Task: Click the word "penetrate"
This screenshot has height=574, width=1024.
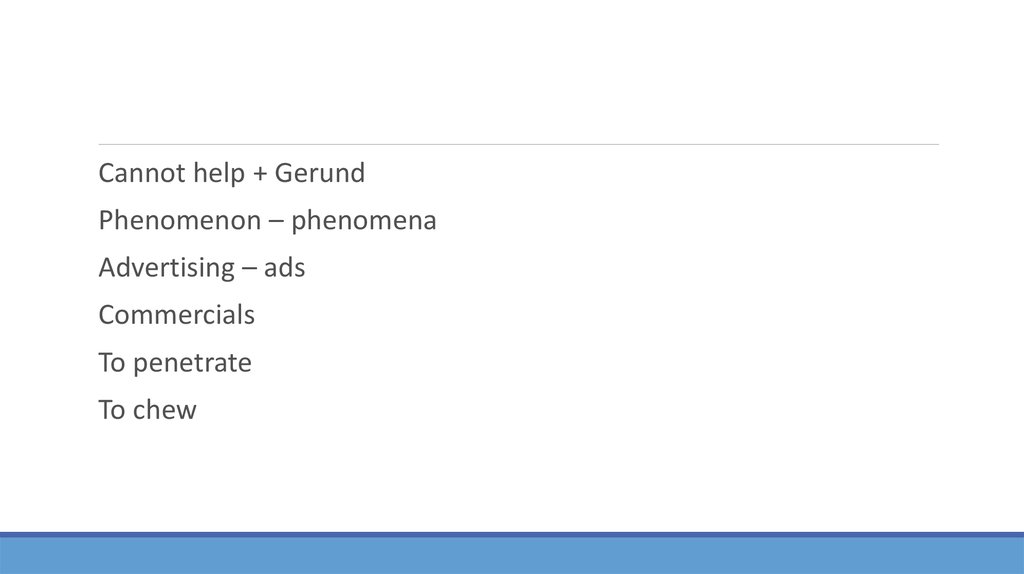Action: [x=192, y=363]
